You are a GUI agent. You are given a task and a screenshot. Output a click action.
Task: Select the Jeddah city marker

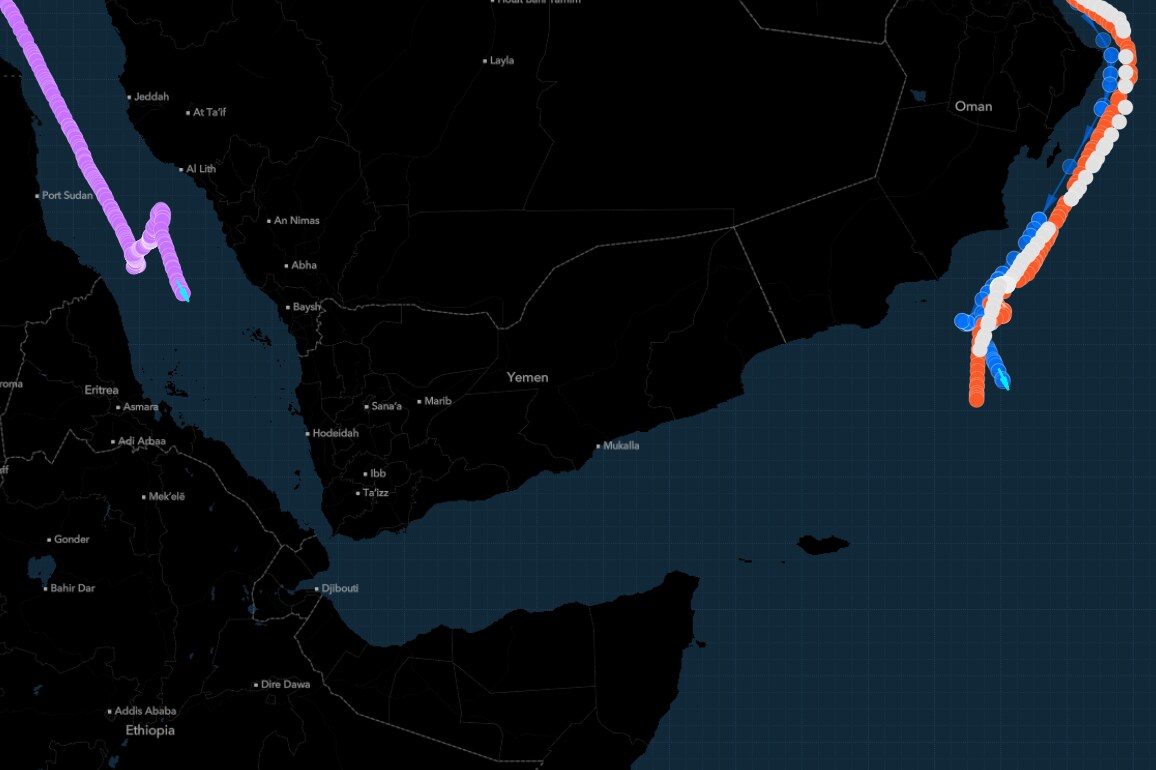(x=130, y=97)
